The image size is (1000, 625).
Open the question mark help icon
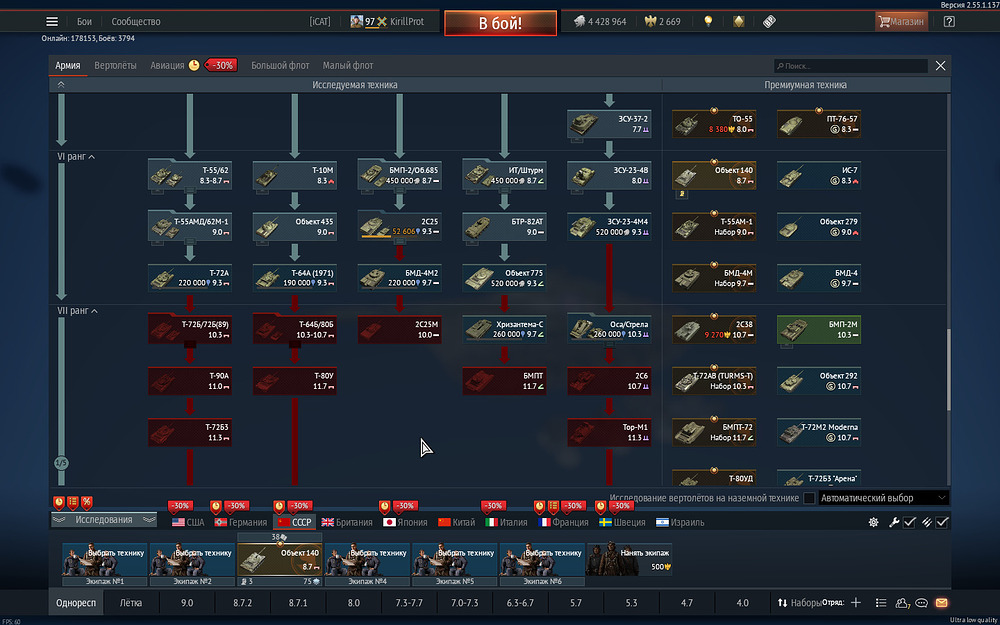pos(949,22)
